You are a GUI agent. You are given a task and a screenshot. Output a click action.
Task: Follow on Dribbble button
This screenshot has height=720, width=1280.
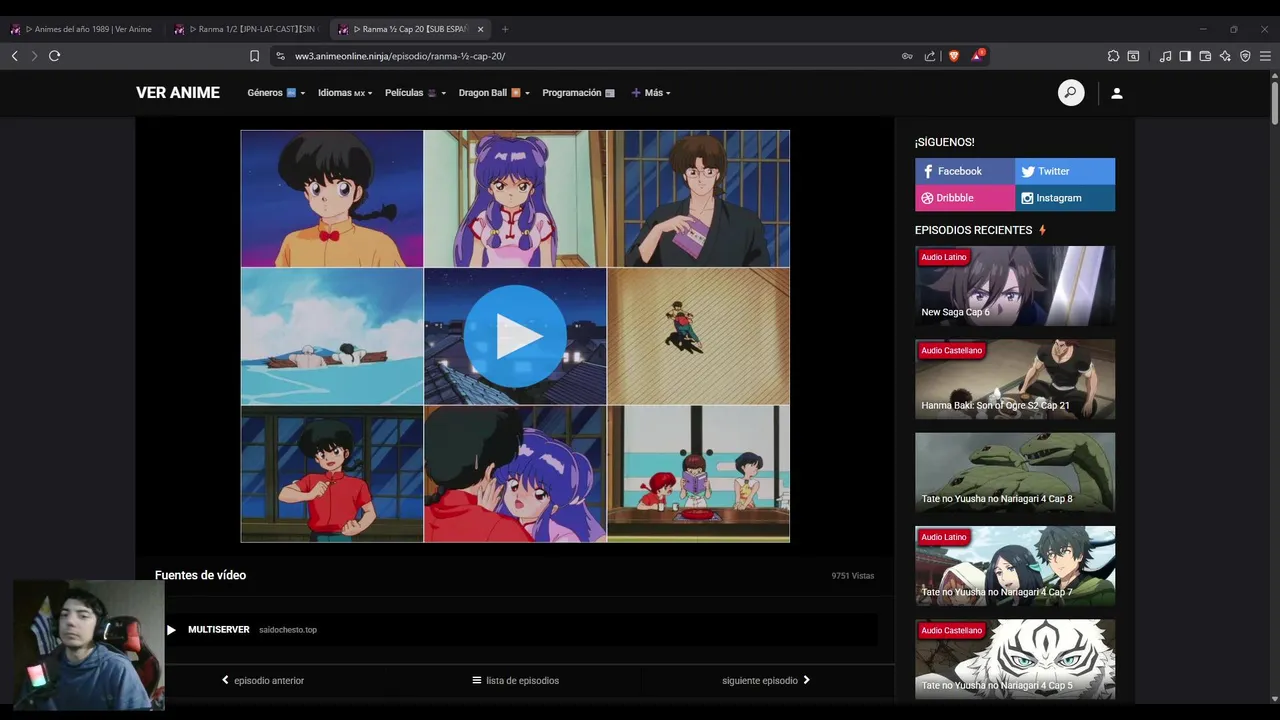pyautogui.click(x=965, y=198)
